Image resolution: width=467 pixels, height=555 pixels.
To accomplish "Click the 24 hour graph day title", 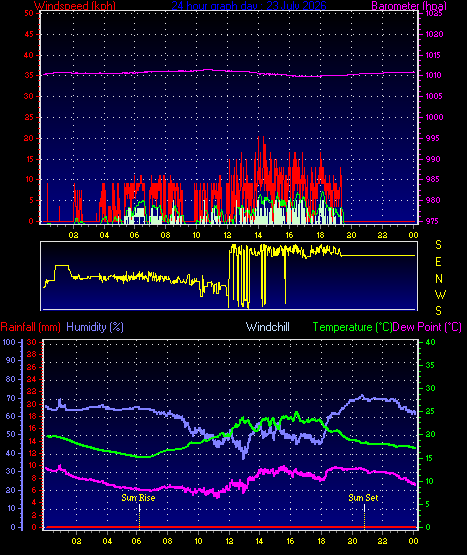I will click(x=249, y=5).
